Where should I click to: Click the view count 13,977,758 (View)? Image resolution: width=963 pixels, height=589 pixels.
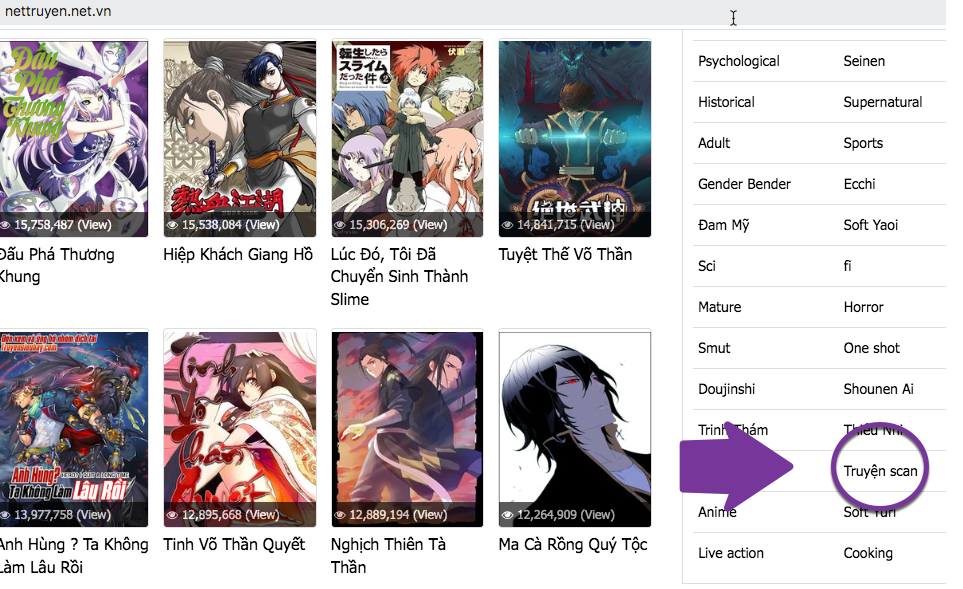pos(63,515)
